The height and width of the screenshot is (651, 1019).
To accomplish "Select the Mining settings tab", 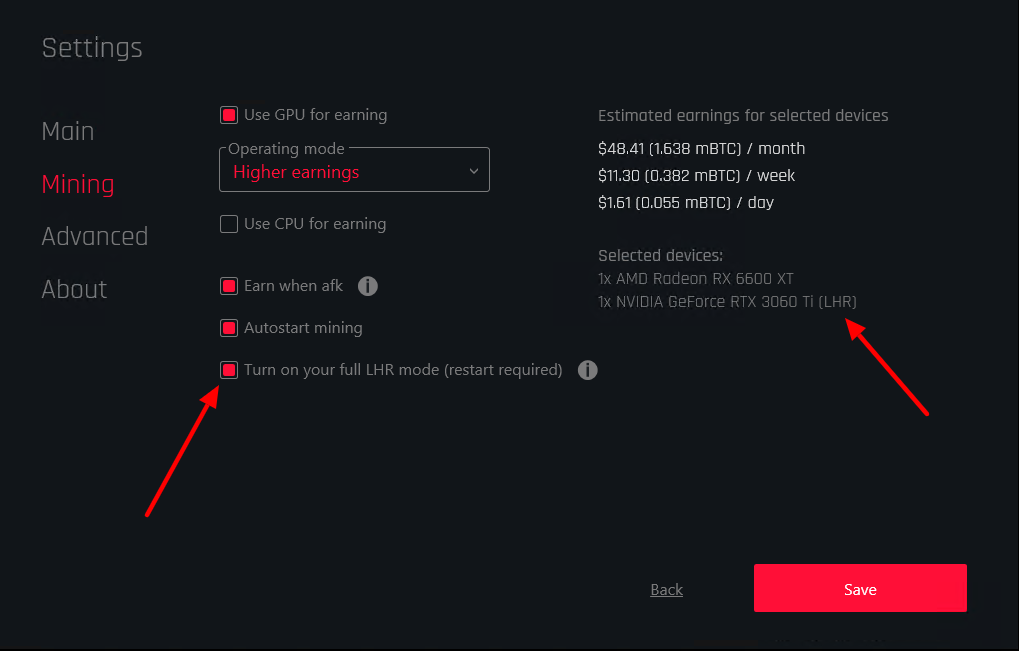I will 78,184.
